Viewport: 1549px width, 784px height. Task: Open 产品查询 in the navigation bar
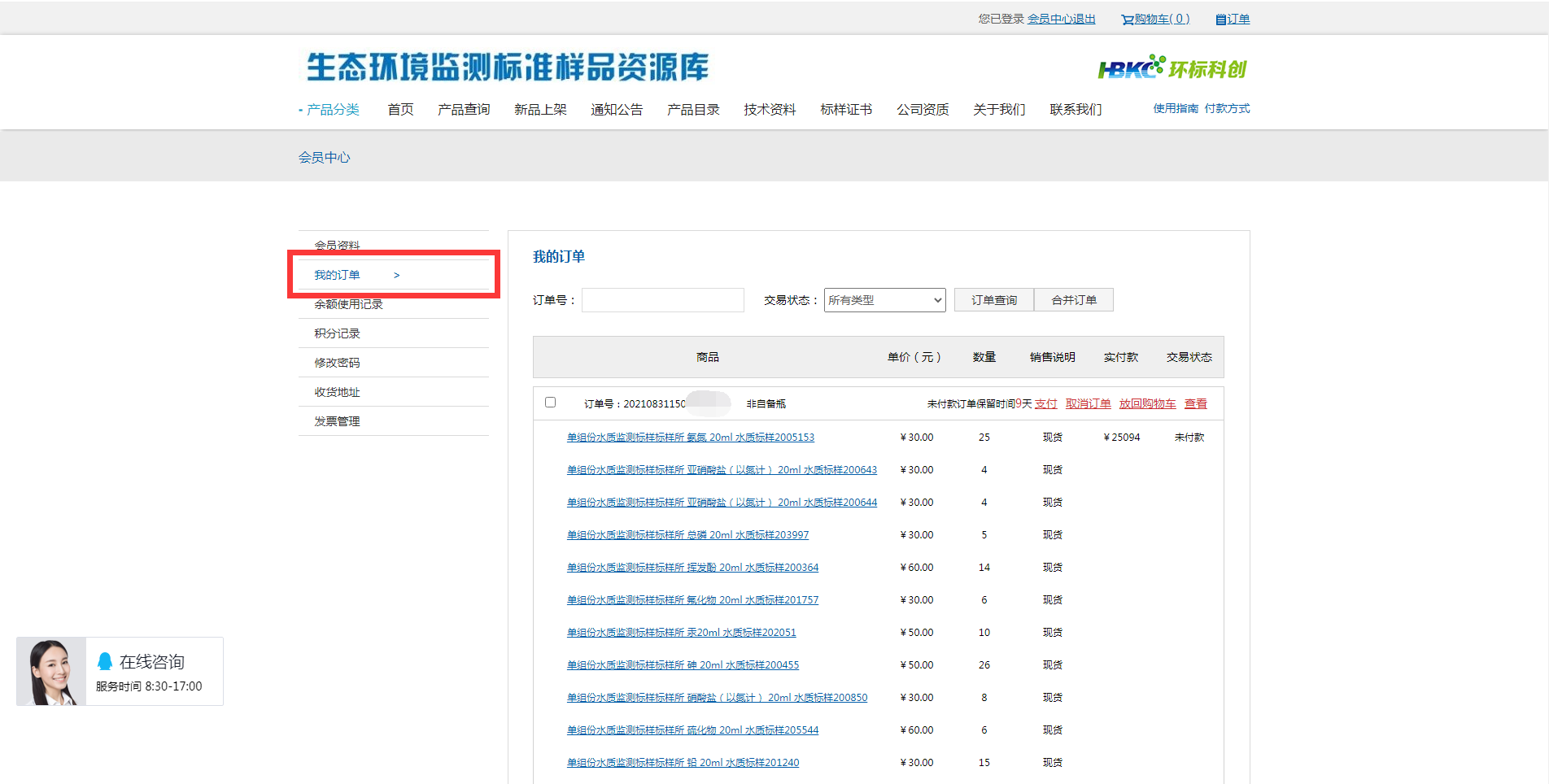pos(464,110)
